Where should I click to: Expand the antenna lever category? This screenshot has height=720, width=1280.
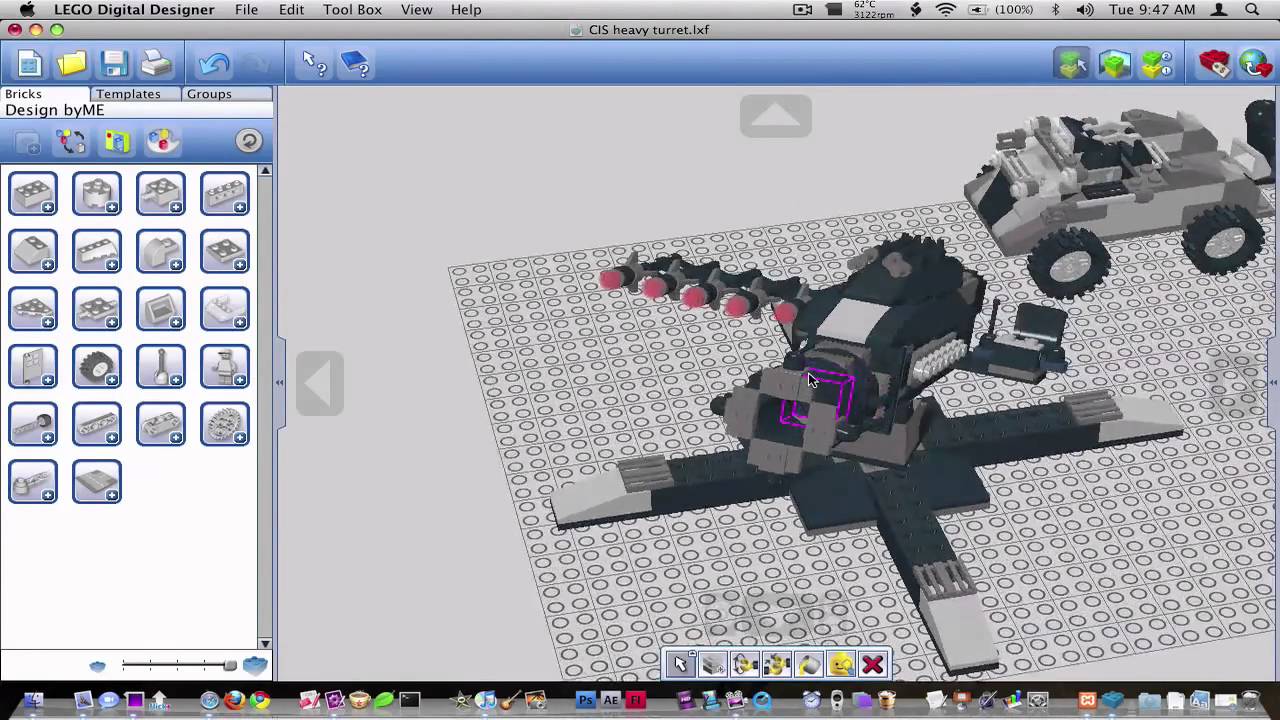tap(161, 366)
